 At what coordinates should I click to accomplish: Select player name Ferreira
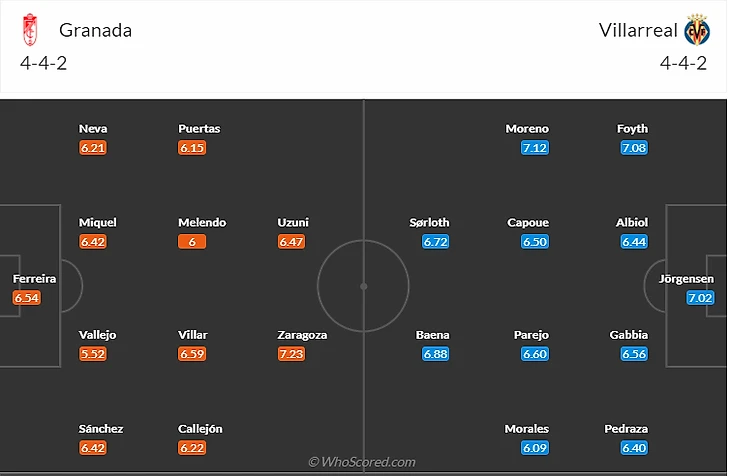point(34,279)
